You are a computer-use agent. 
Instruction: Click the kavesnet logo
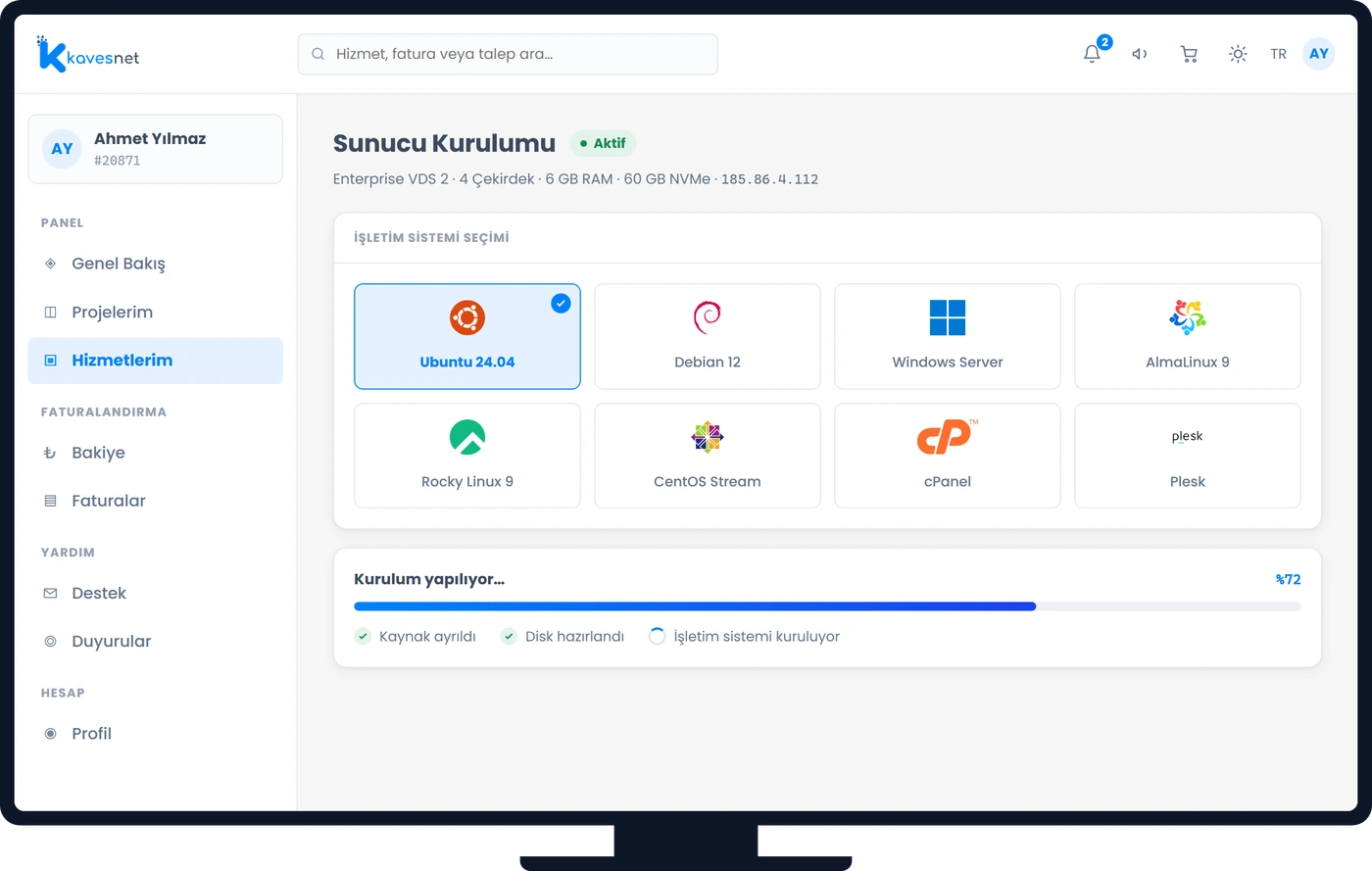(87, 55)
